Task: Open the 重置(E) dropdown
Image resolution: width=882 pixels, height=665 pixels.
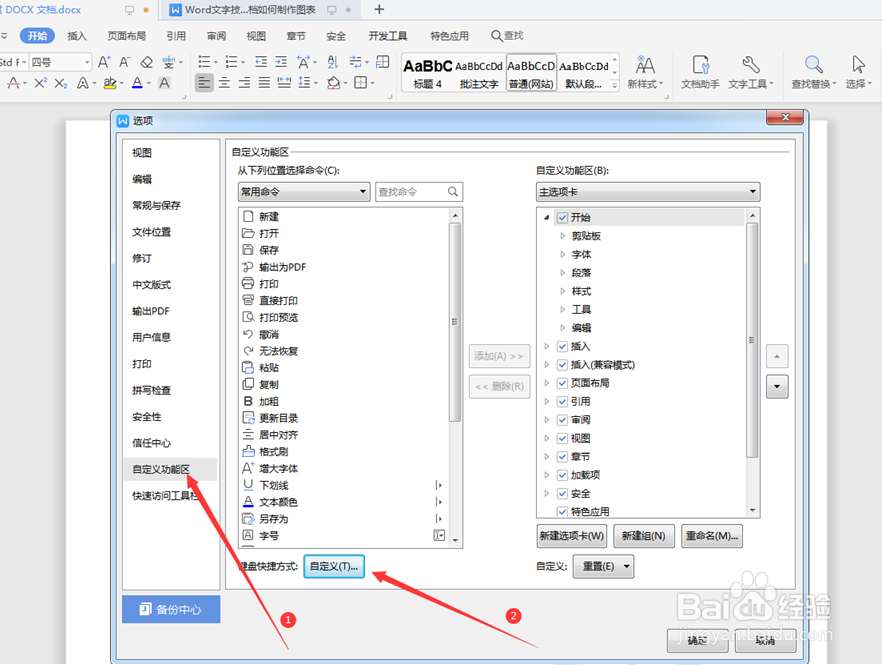Action: [x=602, y=566]
